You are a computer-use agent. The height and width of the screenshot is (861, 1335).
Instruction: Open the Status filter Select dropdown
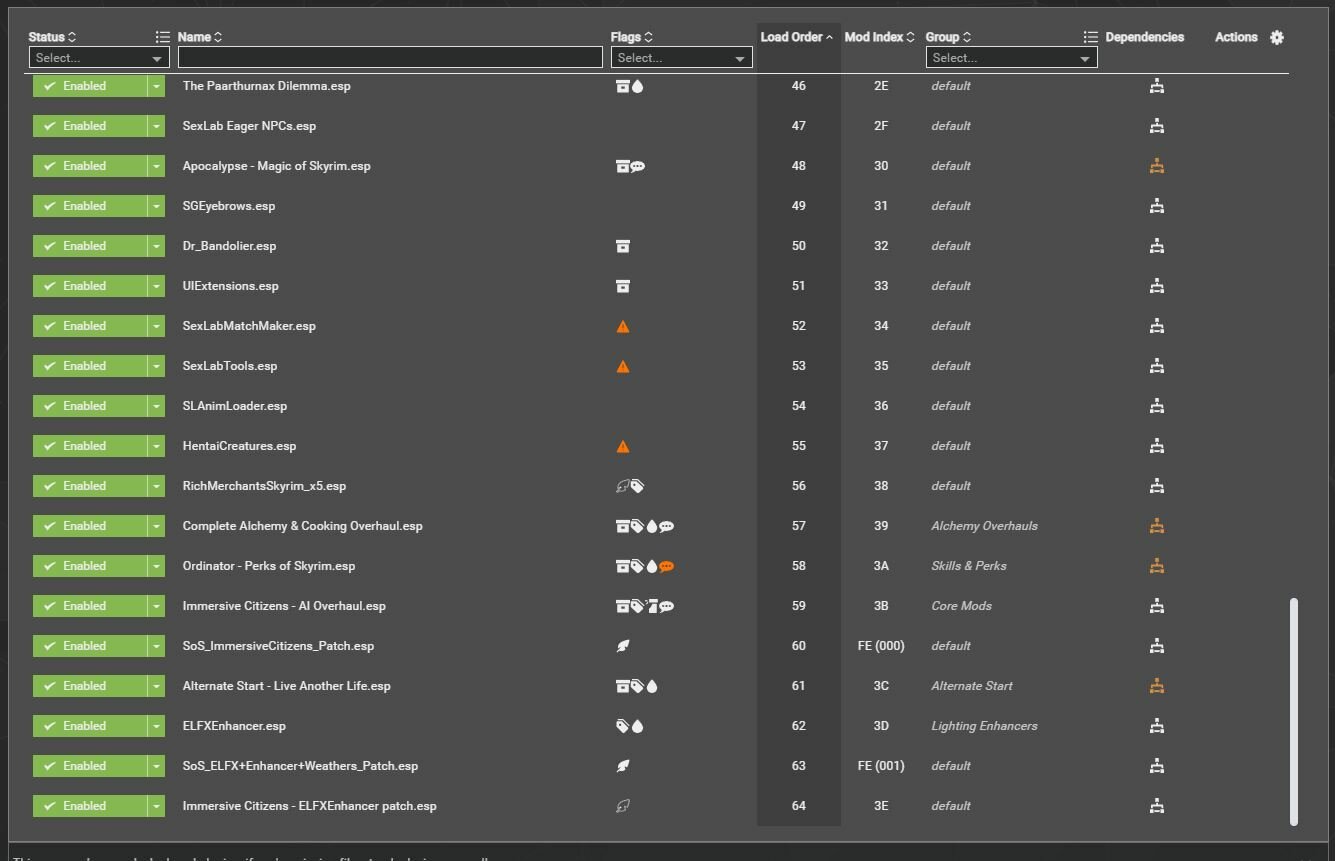(98, 58)
